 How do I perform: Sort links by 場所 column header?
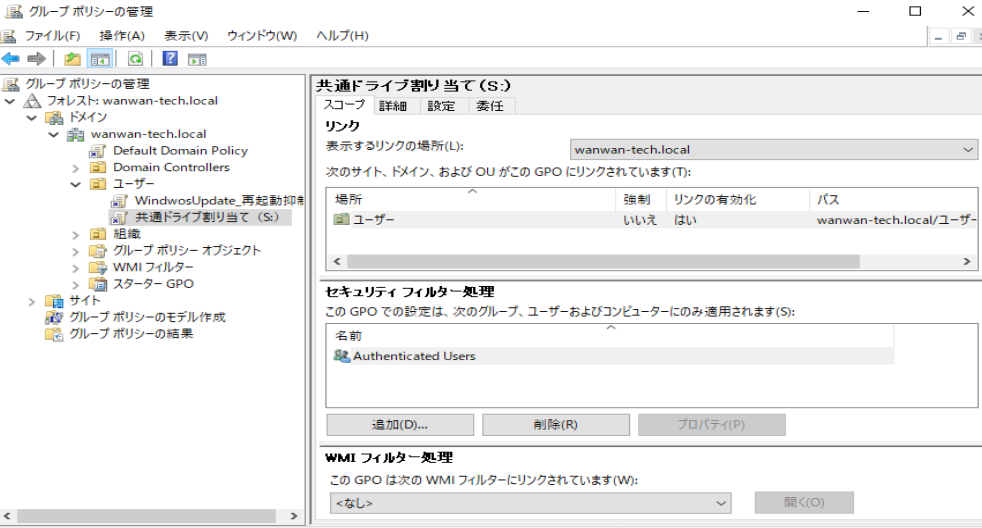(472, 199)
